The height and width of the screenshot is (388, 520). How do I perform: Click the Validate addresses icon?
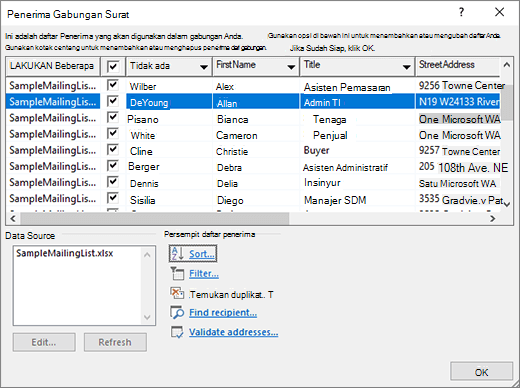click(177, 332)
